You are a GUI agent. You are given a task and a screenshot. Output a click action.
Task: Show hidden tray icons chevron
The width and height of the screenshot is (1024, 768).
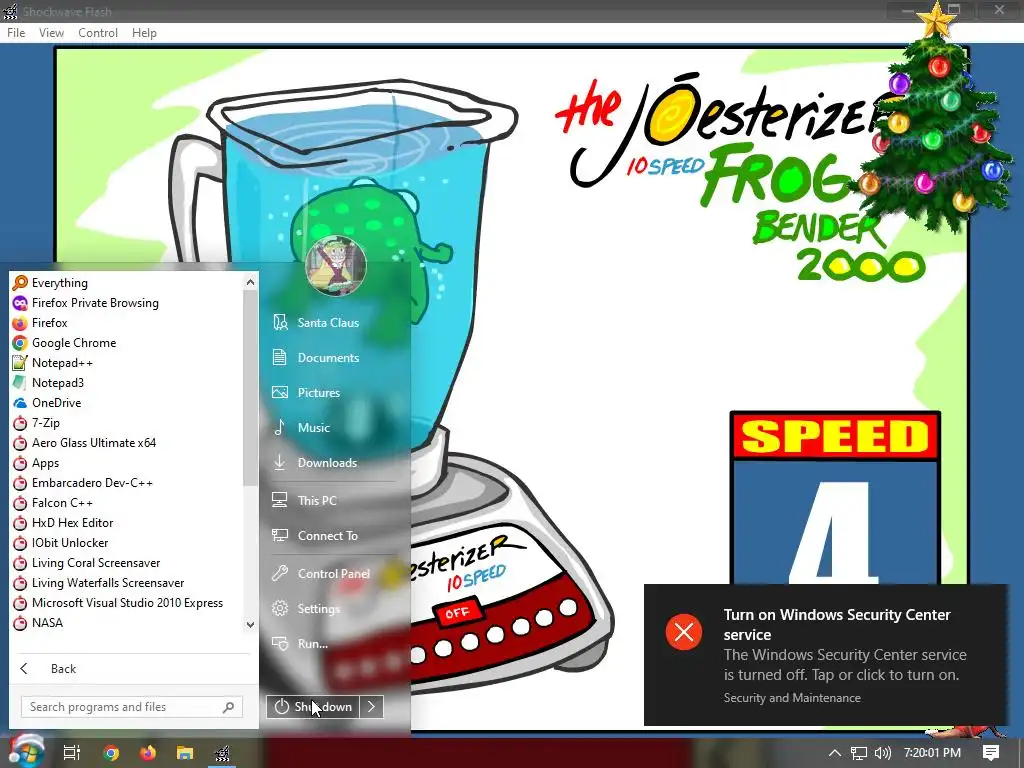coord(835,753)
